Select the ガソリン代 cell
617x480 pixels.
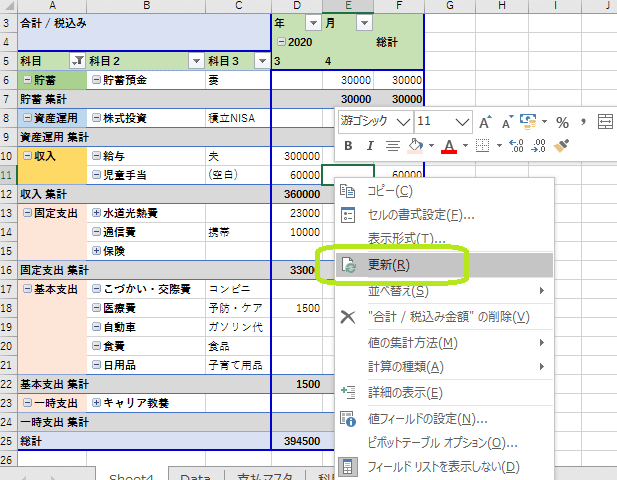click(238, 327)
